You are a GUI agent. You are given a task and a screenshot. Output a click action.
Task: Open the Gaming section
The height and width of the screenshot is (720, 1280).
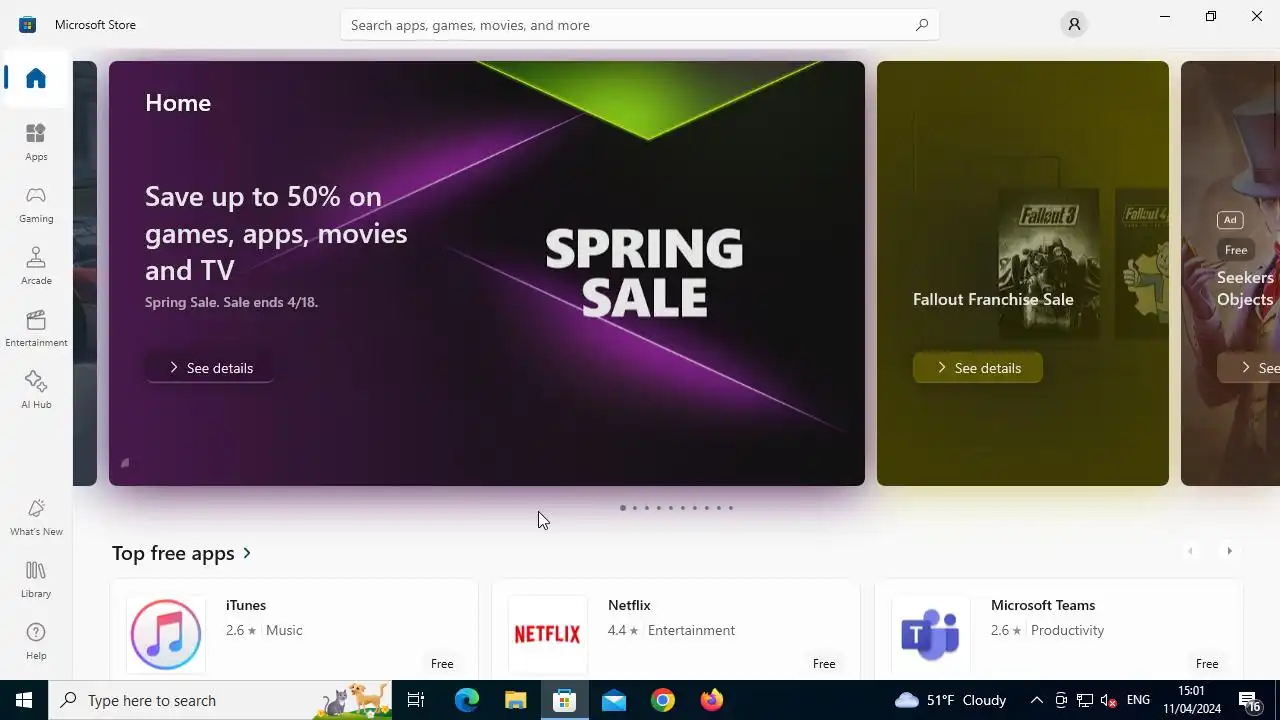[36, 204]
